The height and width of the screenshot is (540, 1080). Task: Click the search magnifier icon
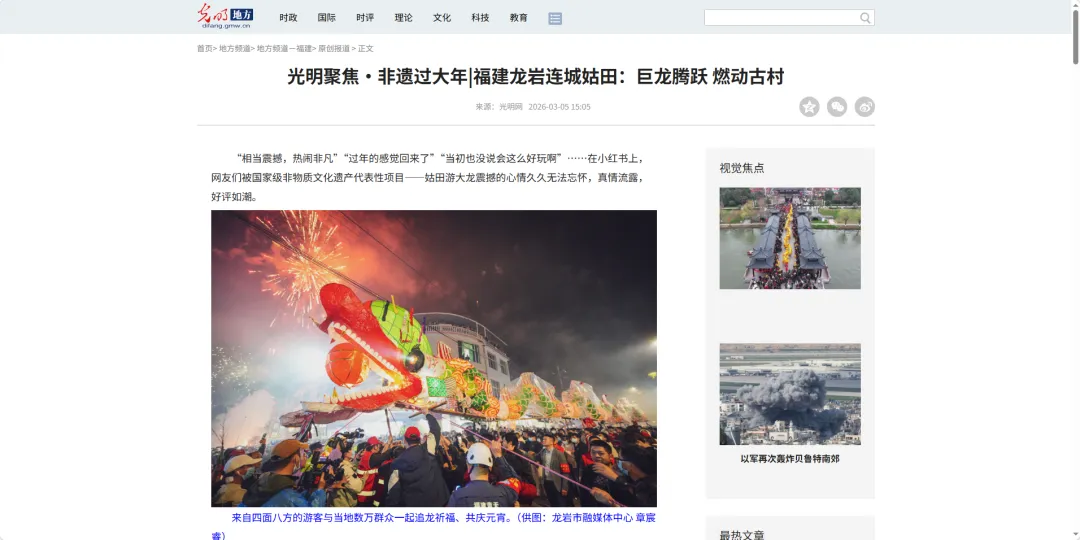865,18
